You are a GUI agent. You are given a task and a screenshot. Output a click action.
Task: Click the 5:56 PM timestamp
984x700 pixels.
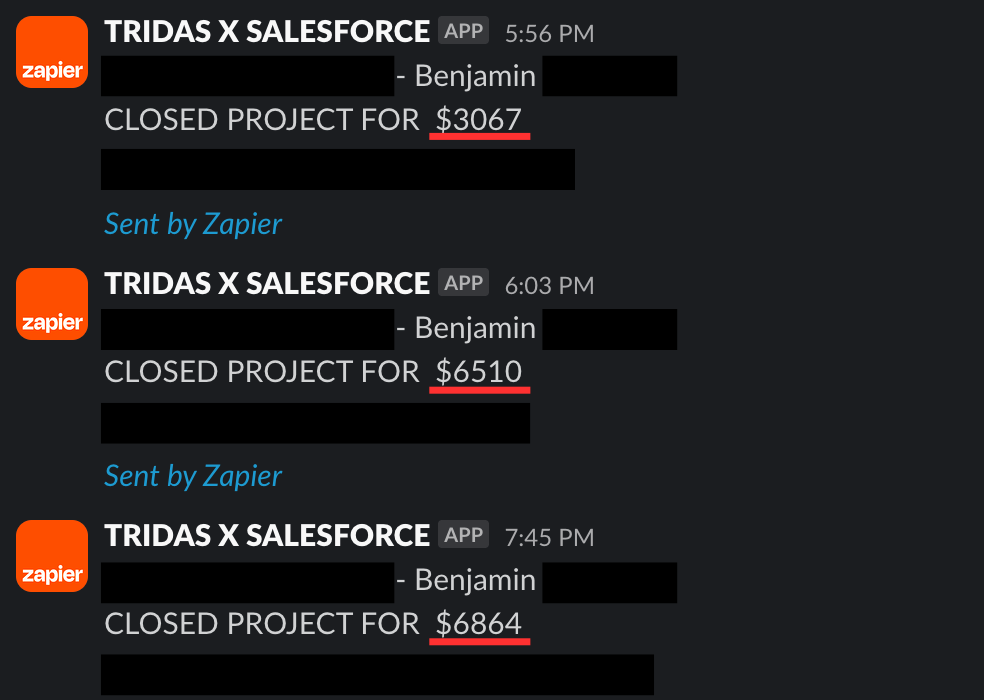click(x=549, y=33)
